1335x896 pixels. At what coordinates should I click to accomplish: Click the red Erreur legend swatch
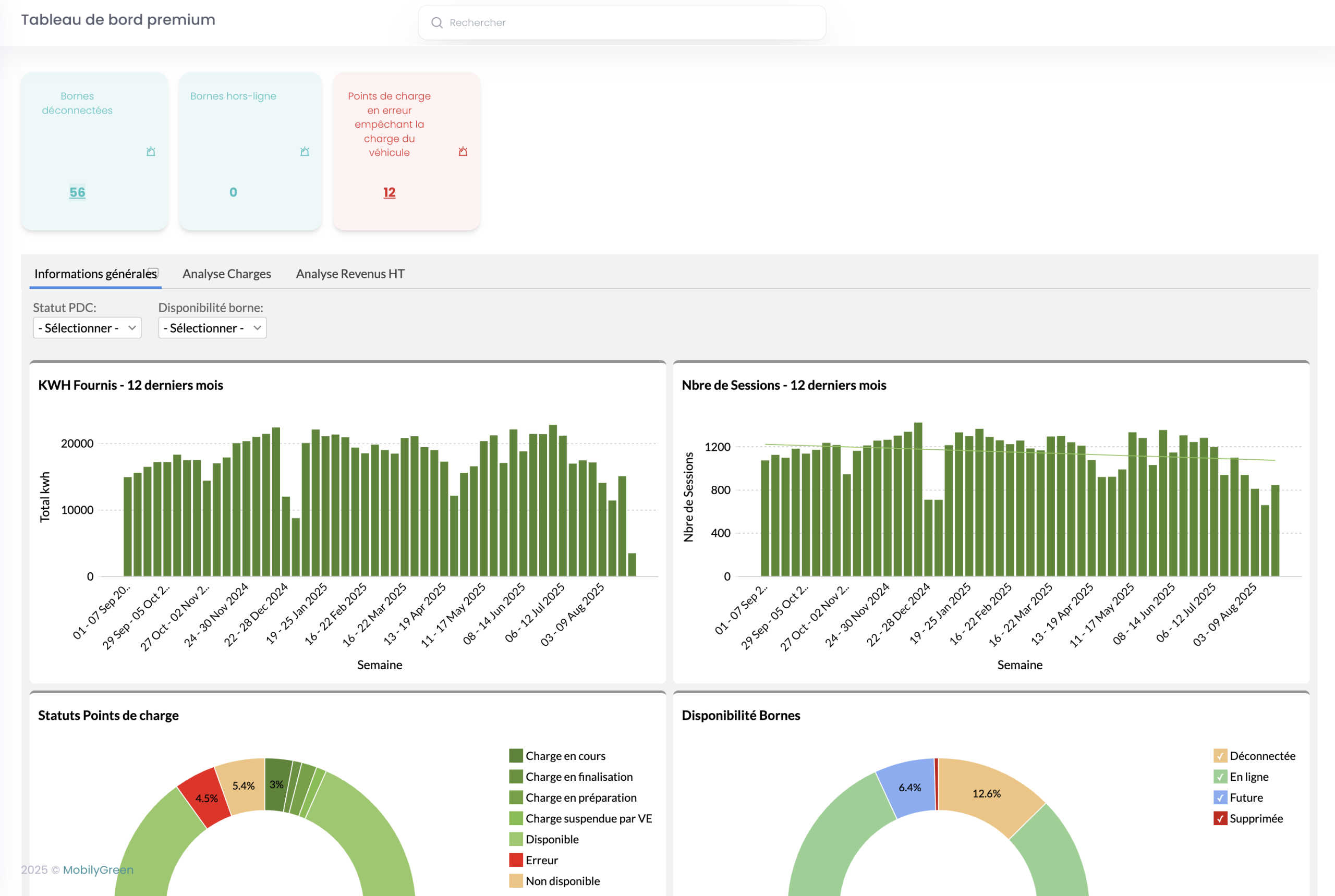point(516,860)
